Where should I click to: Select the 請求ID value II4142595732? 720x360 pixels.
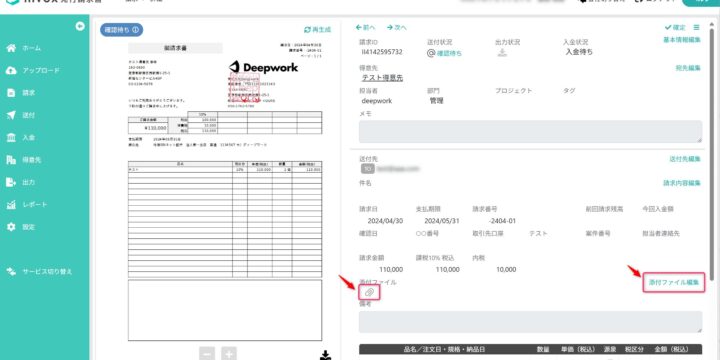click(382, 52)
